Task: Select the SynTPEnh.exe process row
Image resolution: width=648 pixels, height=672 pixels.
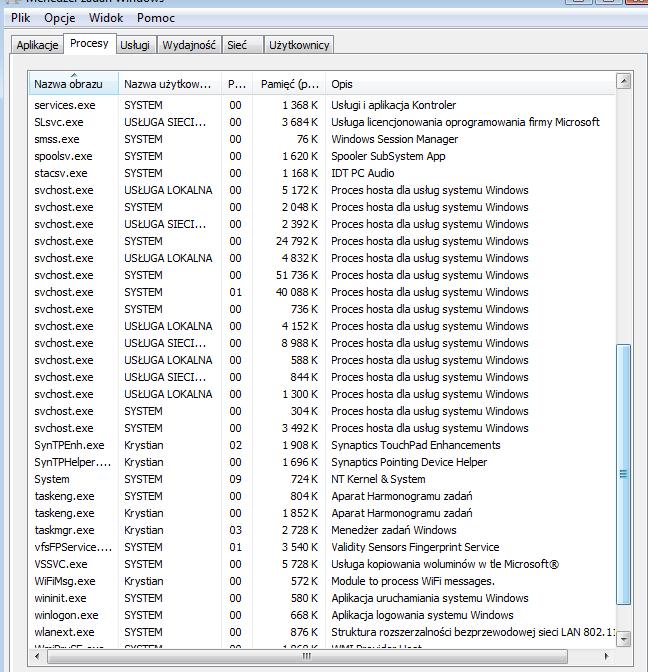Action: tap(69, 445)
